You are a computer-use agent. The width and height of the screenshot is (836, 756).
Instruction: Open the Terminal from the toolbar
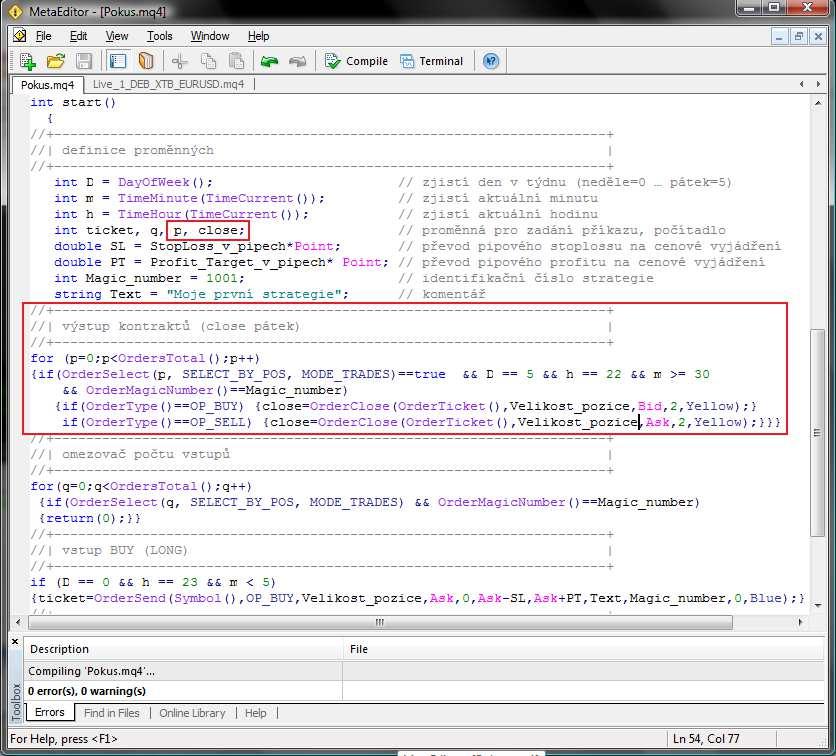pos(431,61)
